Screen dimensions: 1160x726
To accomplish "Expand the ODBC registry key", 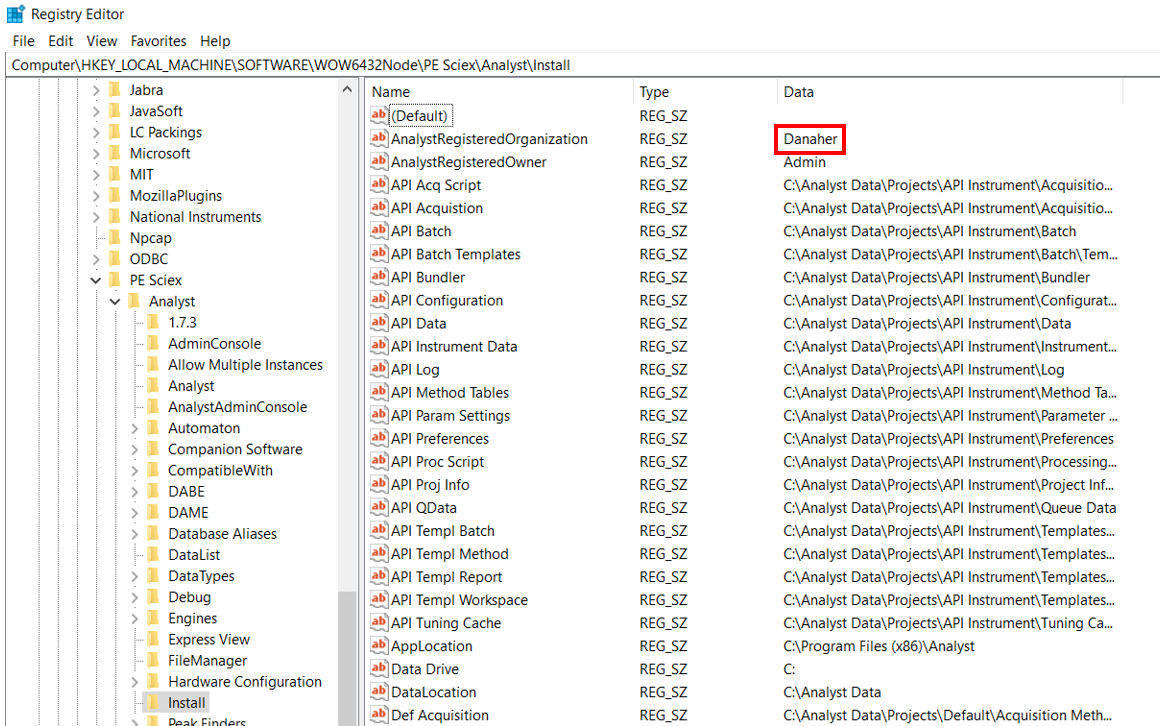I will 96,260.
